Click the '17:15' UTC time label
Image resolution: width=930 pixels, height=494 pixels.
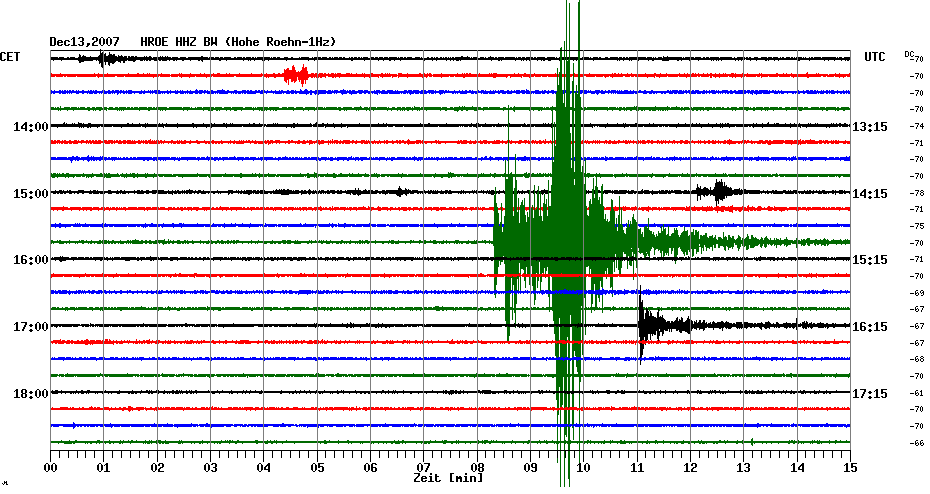click(x=870, y=394)
